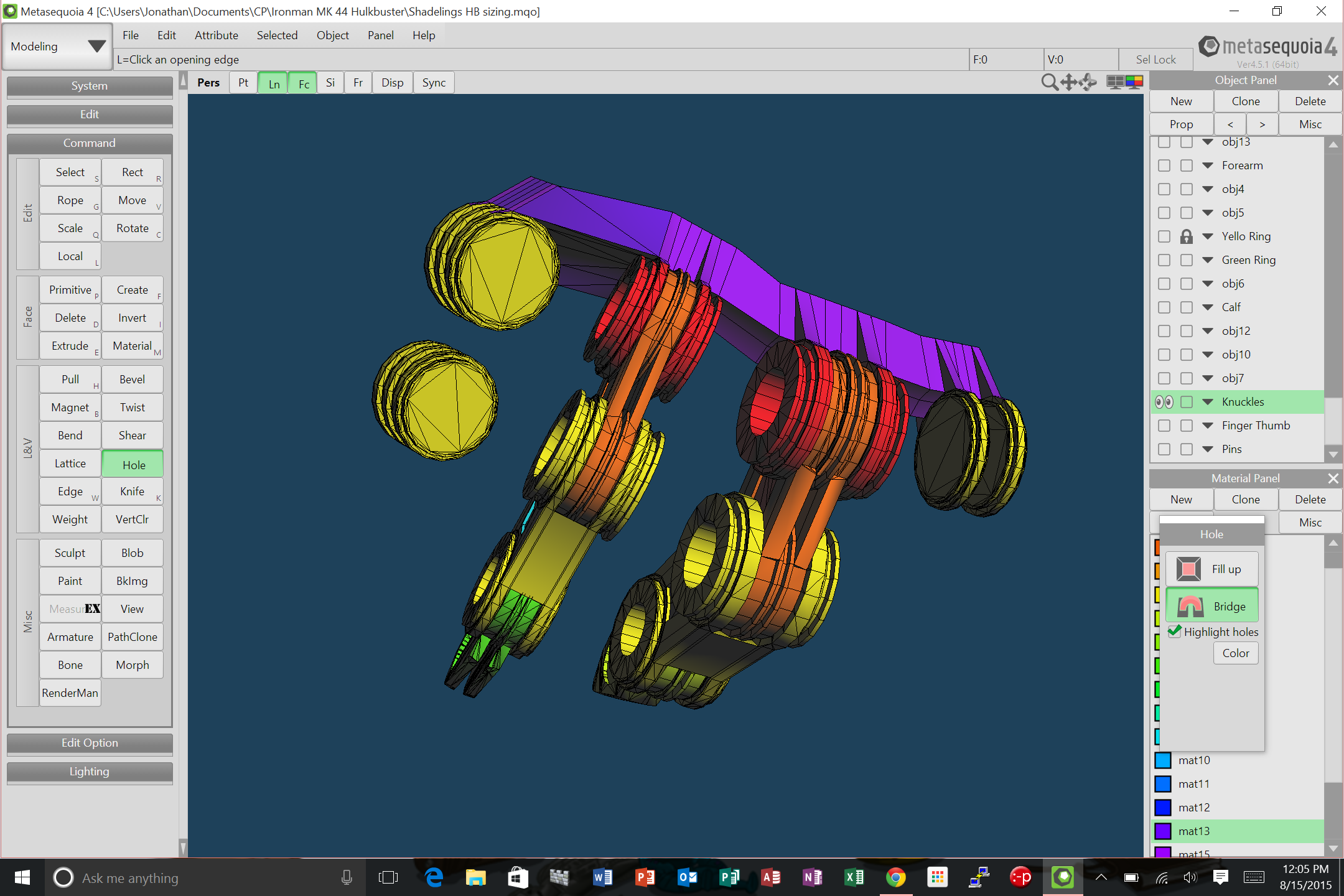Expand the Edit Option section
The width and height of the screenshot is (1344, 896).
click(x=90, y=743)
